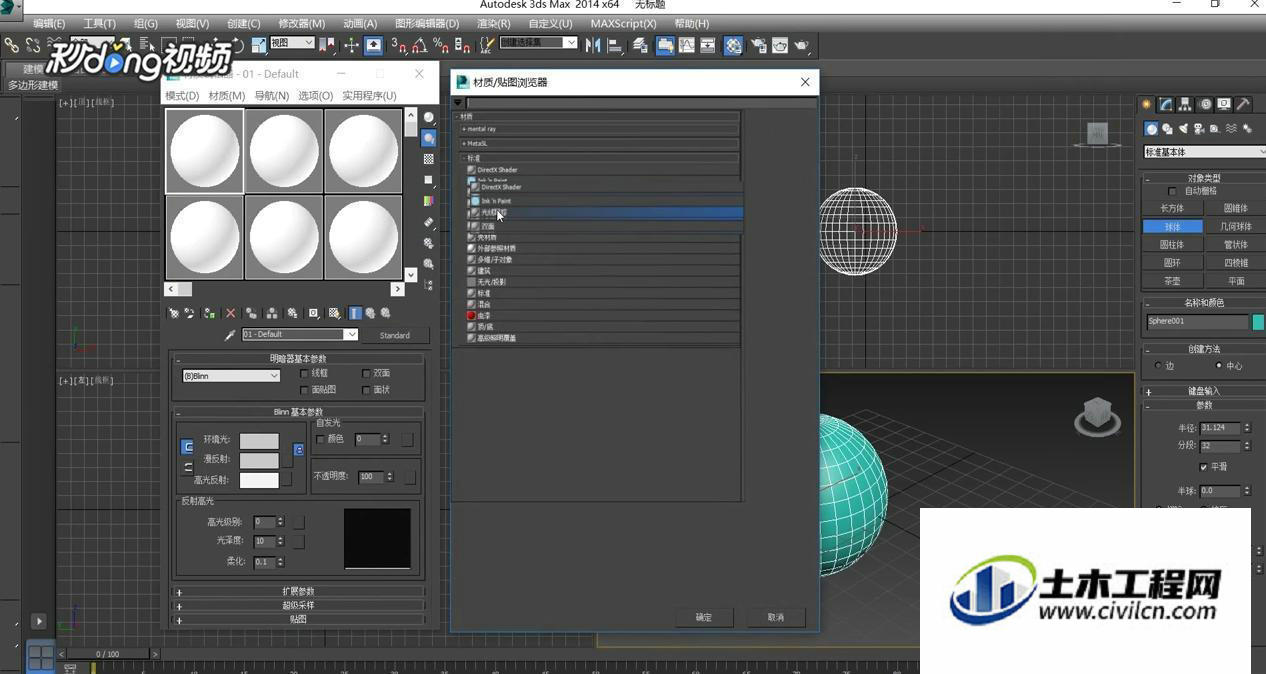This screenshot has height=674, width=1266.
Task: Expand the mental ray group in the browser
Action: tap(600, 129)
